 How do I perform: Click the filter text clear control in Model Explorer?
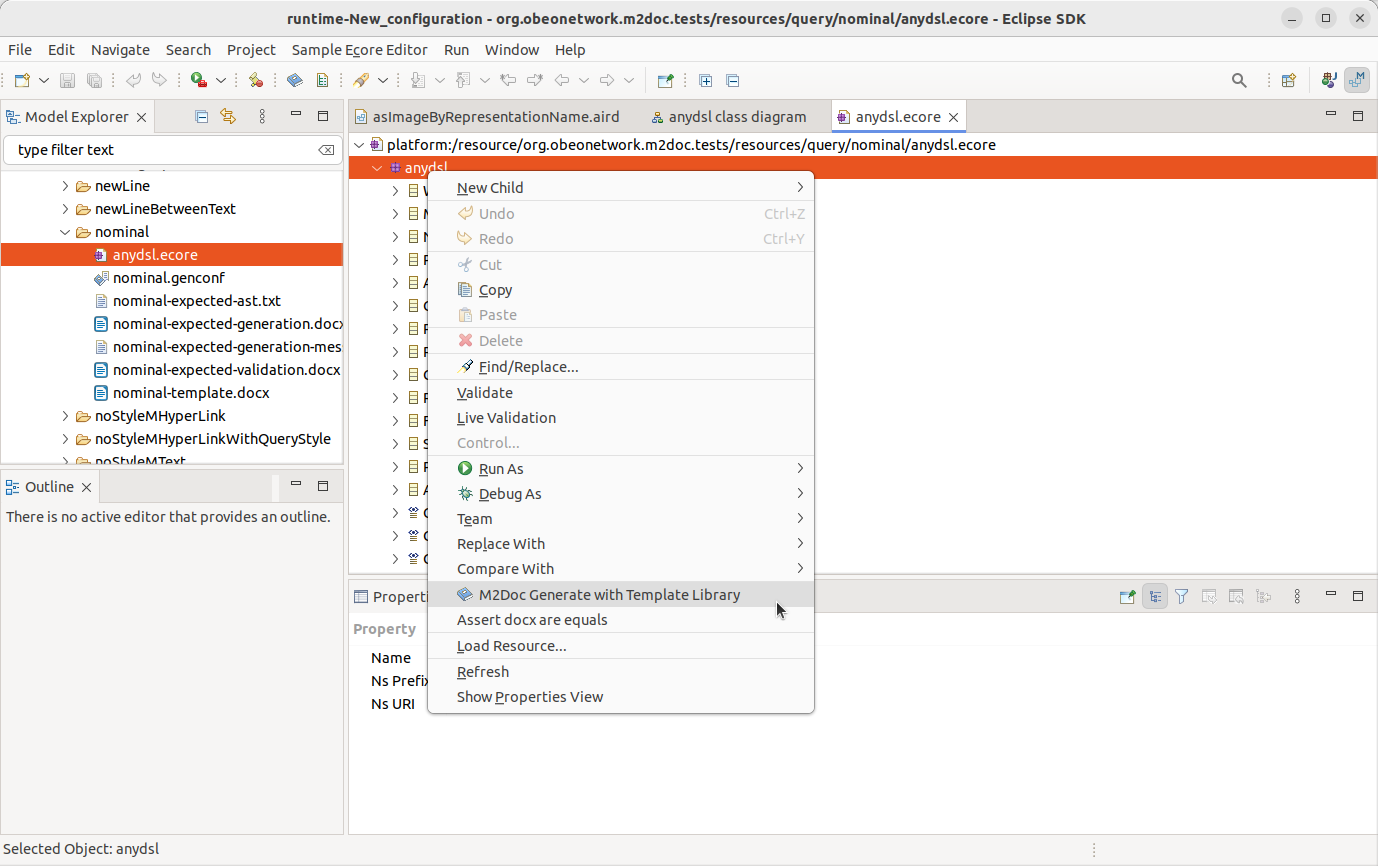pos(327,149)
